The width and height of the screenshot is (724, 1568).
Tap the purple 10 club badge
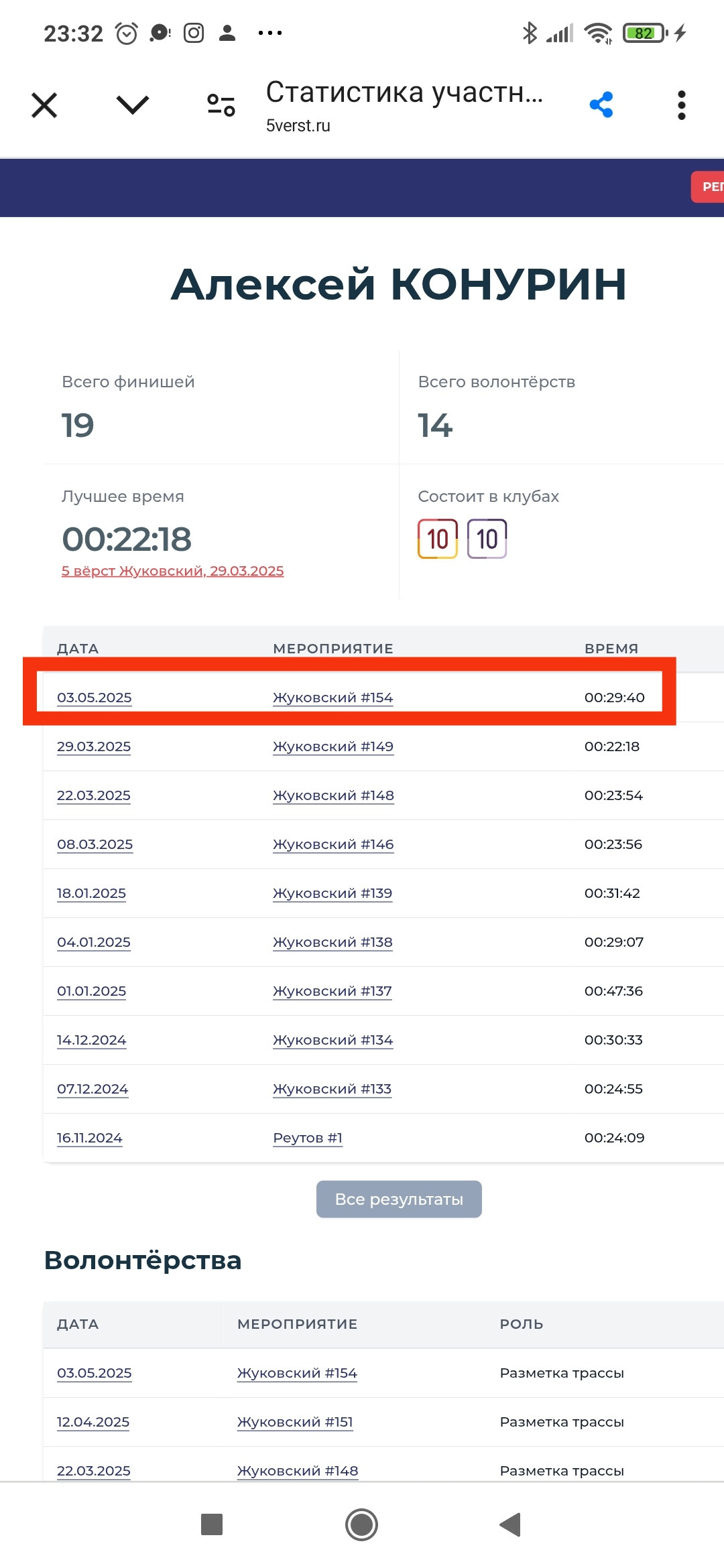(x=487, y=539)
